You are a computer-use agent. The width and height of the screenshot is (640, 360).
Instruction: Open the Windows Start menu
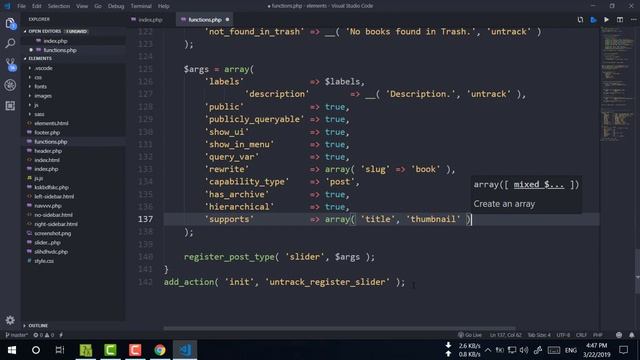12,350
